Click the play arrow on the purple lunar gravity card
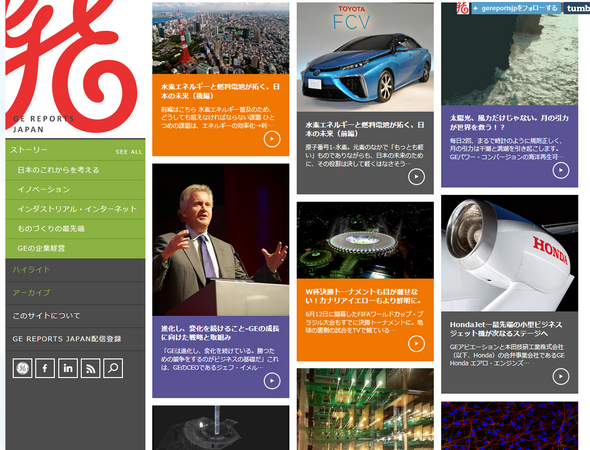The image size is (590, 450). pyautogui.click(x=561, y=170)
